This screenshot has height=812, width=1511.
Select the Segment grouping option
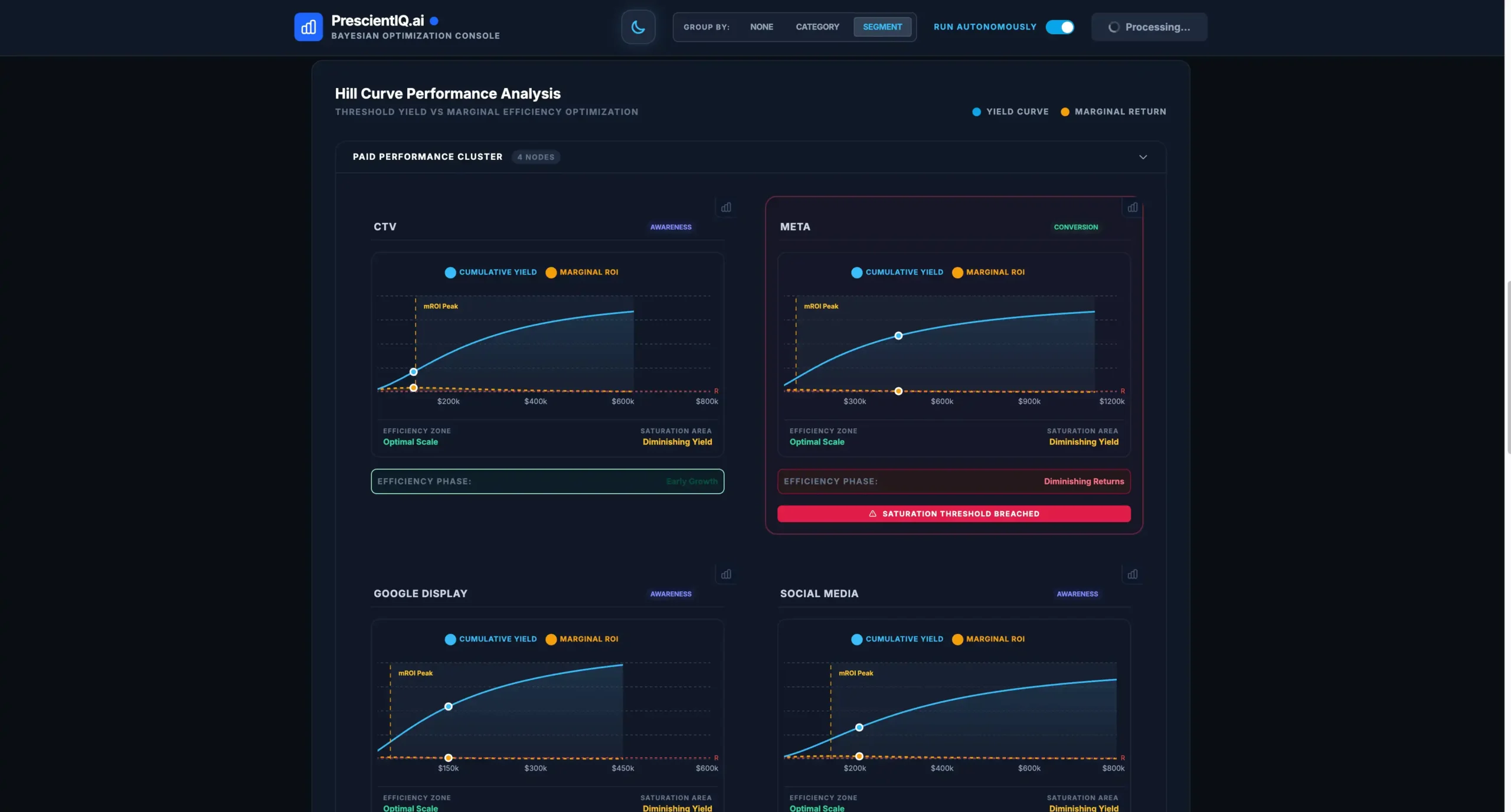coord(882,27)
